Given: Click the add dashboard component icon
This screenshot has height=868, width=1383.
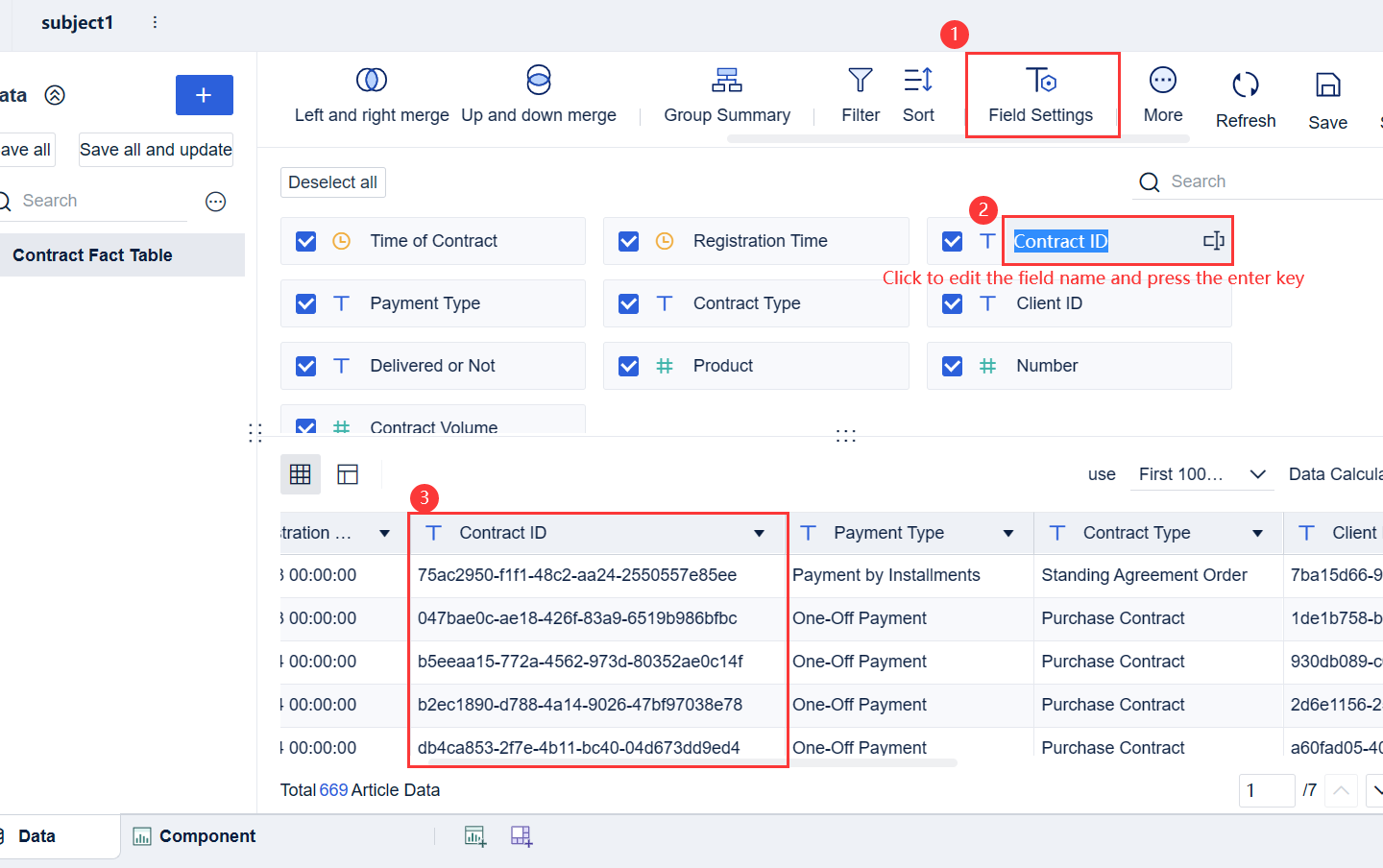Looking at the screenshot, I should [x=522, y=836].
